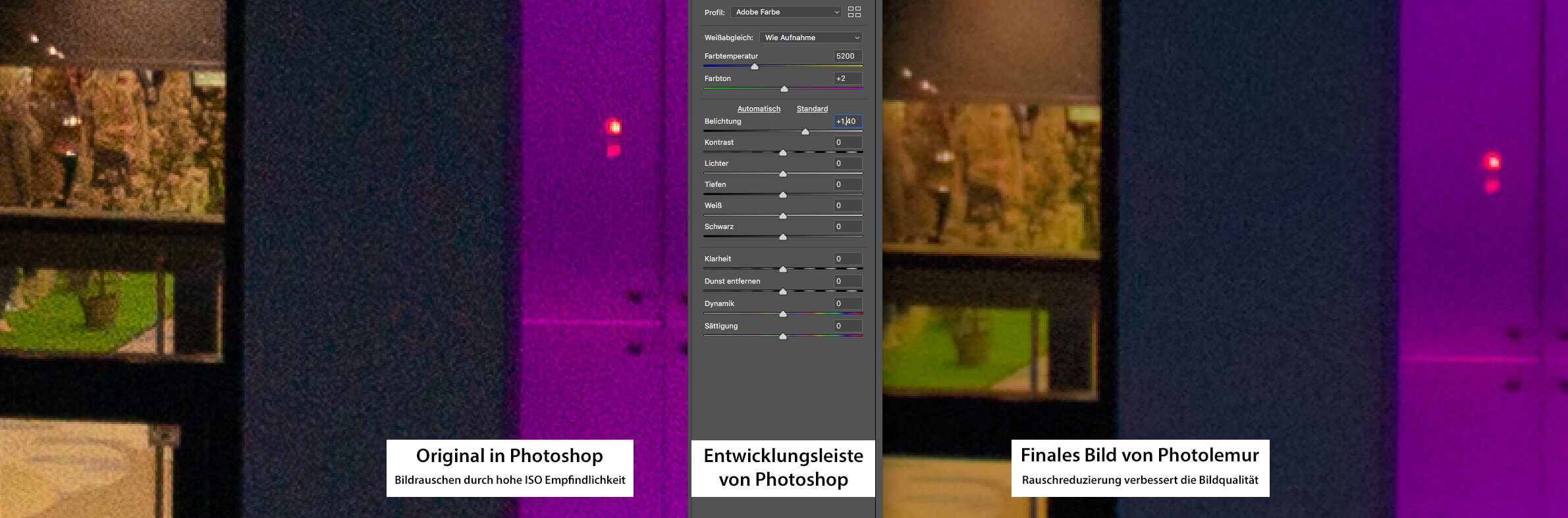Click the Standard link
This screenshot has width=1568, height=518.
tap(812, 109)
